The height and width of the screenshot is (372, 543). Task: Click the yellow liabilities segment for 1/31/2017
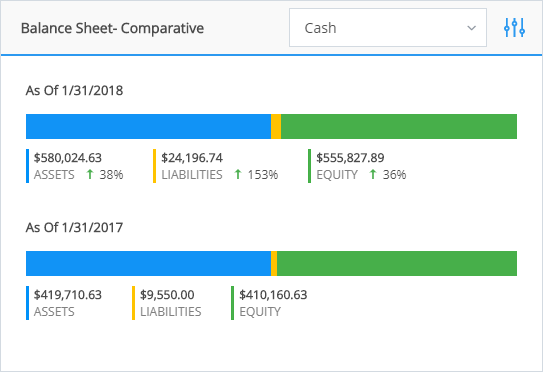click(x=274, y=264)
